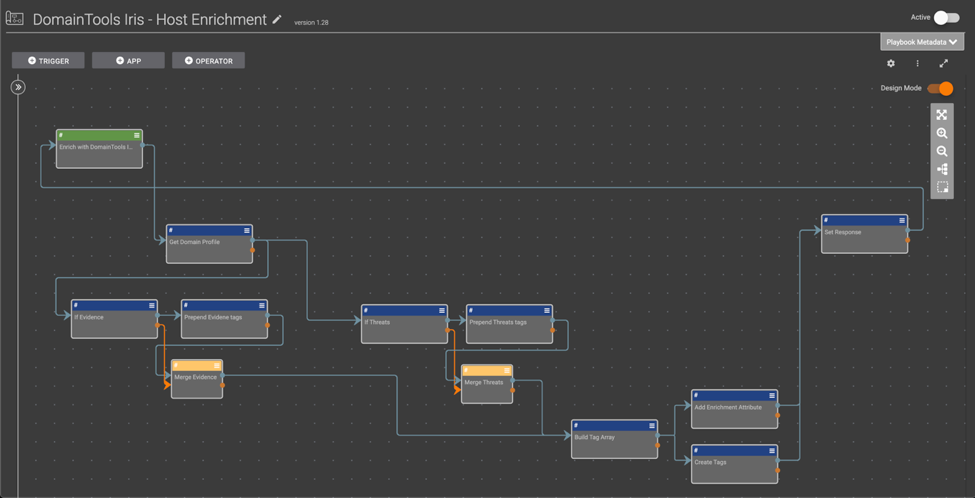Screen dimensions: 975x498
Task: Click orange failure connector on Get Domain Profile
Action: [252, 250]
